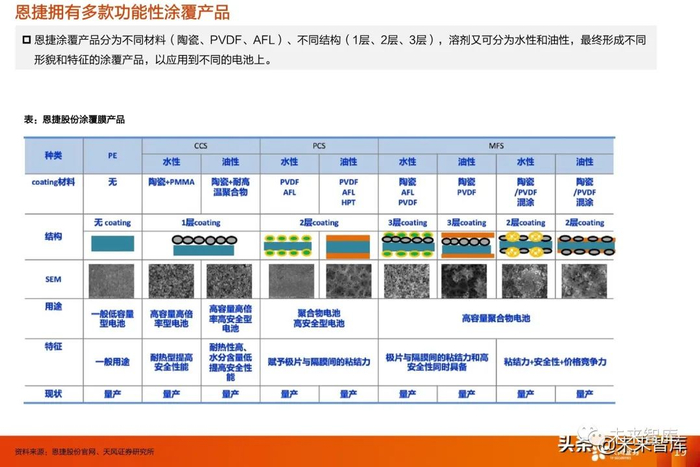
Task: Select the 特征 row label
Action: coord(53,346)
